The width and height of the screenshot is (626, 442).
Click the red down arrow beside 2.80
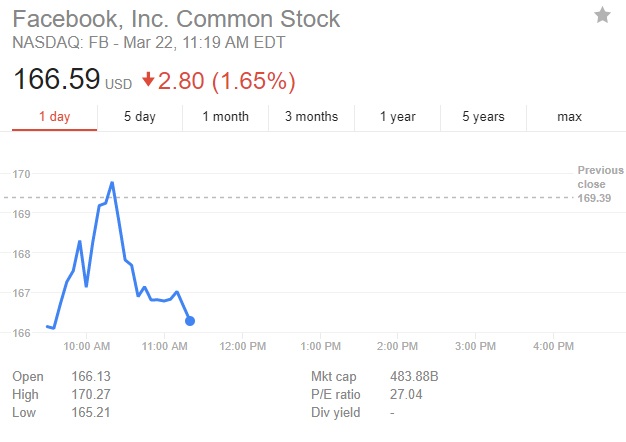pos(148,80)
